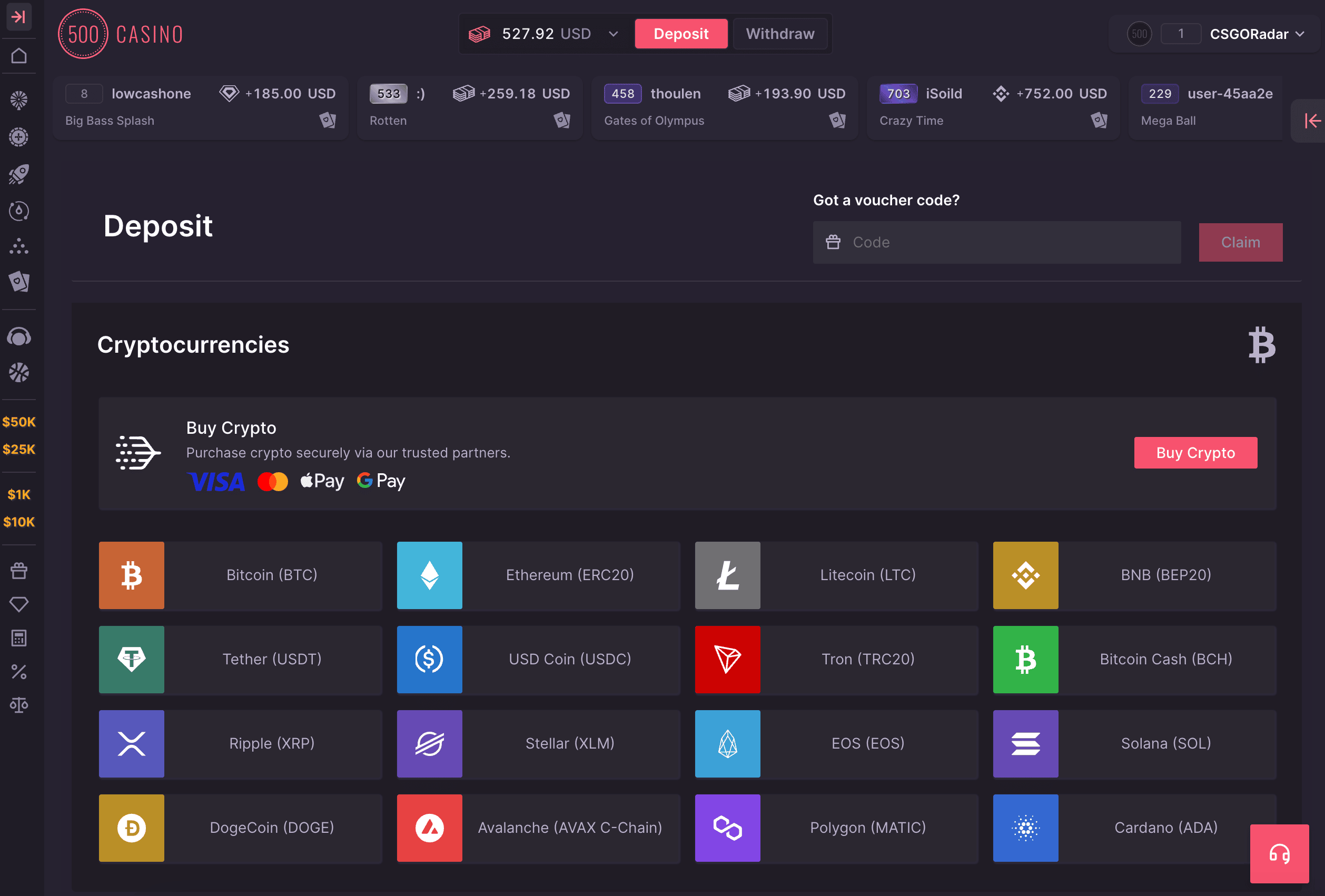Select Bitcoin Cash (BCH) deposit option
Screen dimensions: 1325x896
(x=1134, y=660)
